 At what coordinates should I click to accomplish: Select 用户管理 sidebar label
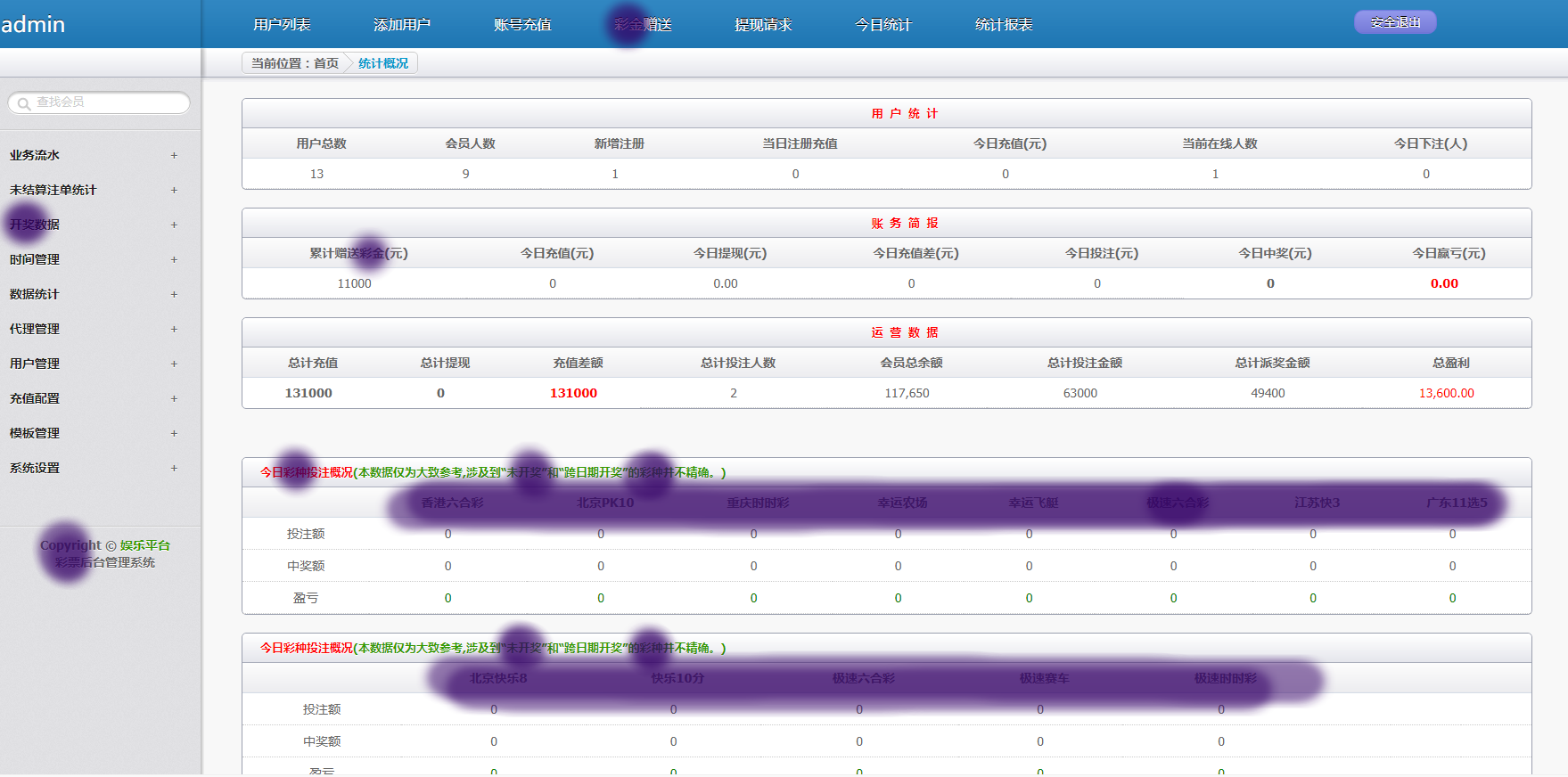[x=35, y=364]
